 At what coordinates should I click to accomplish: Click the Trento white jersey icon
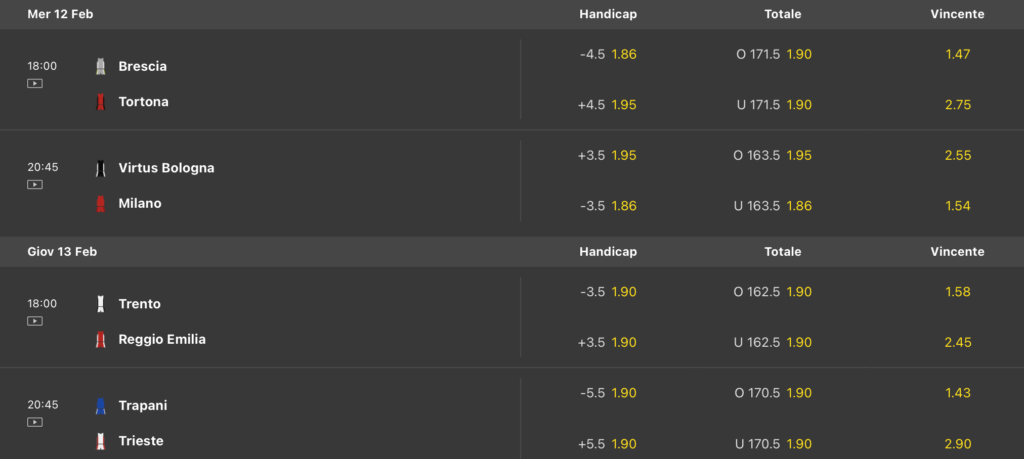[100, 304]
